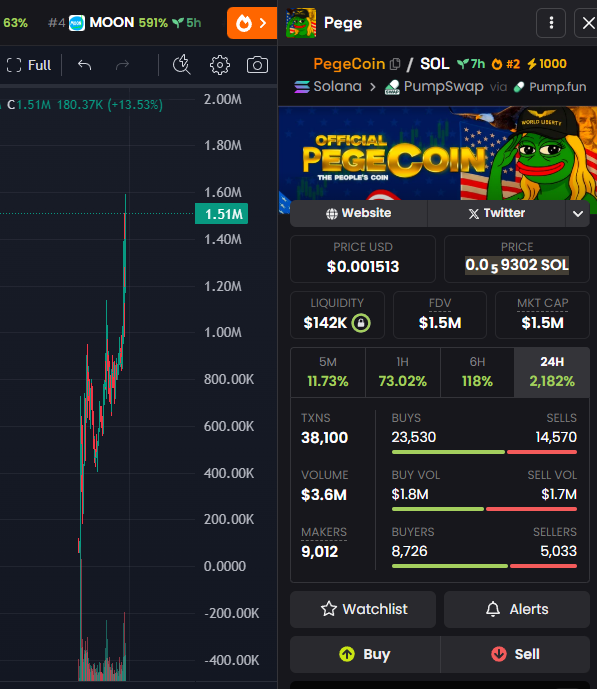Click the 7h pair age badge
The height and width of the screenshot is (689, 597).
tap(470, 64)
